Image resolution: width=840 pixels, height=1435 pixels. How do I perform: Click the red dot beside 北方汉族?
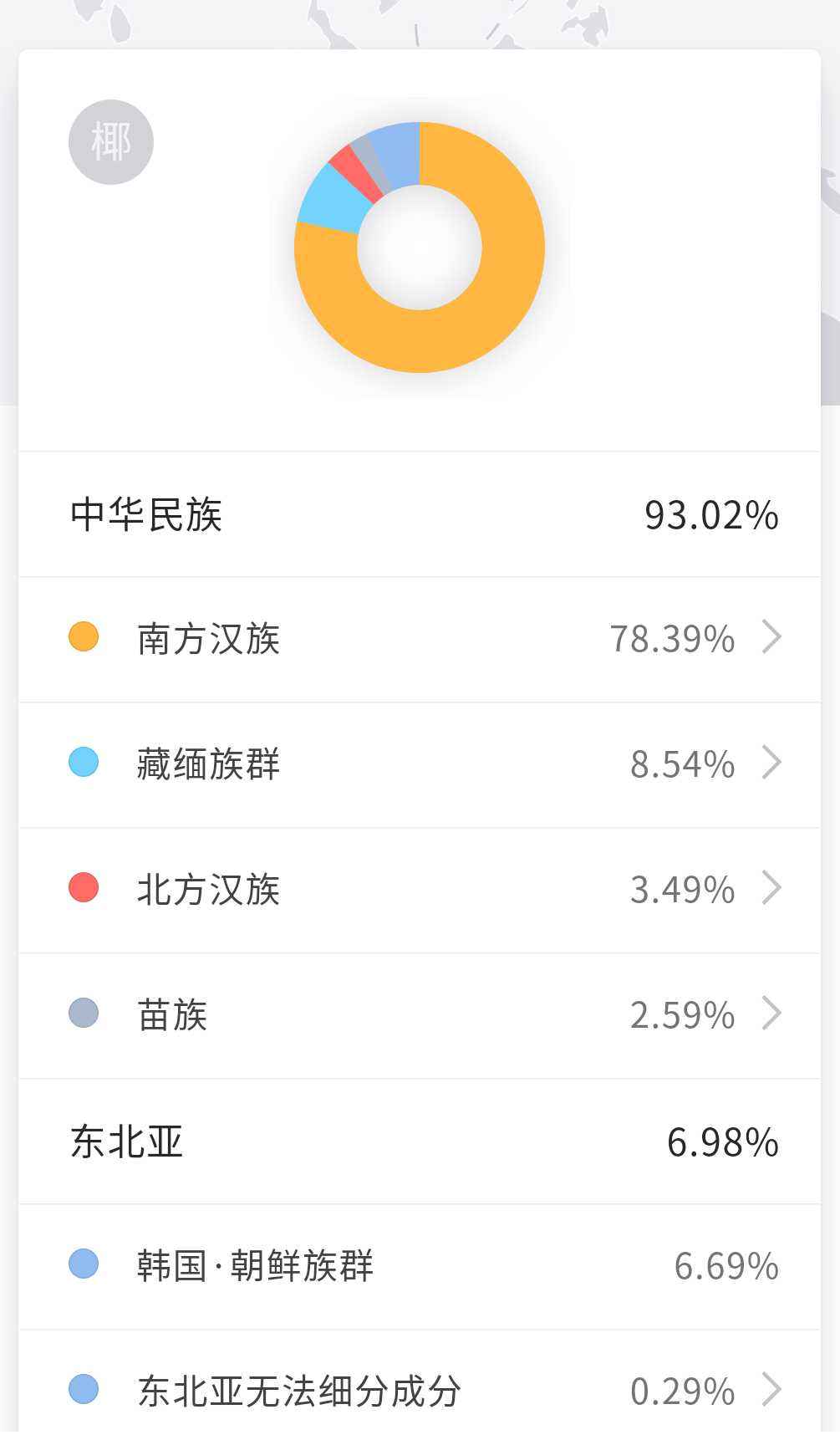pyautogui.click(x=84, y=887)
